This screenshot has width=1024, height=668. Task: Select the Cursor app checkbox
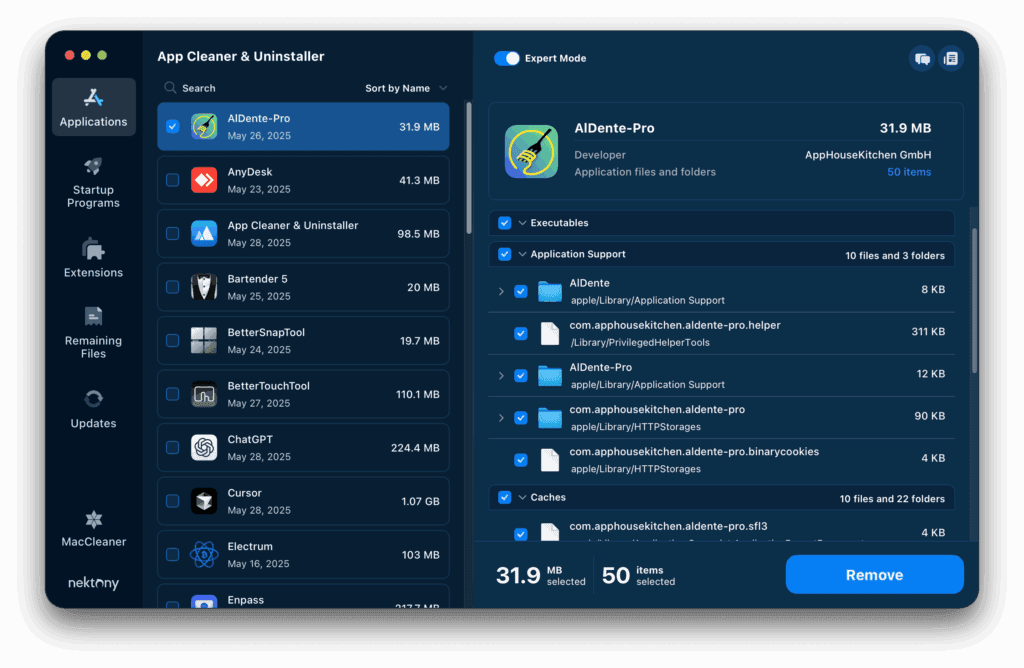(x=172, y=501)
